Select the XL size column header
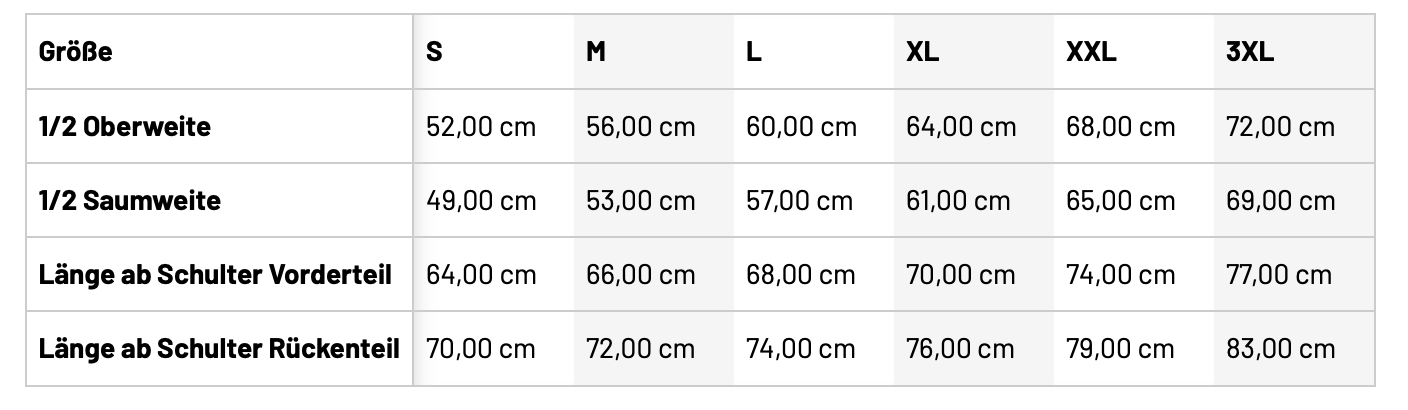1408x410 pixels. tap(922, 53)
